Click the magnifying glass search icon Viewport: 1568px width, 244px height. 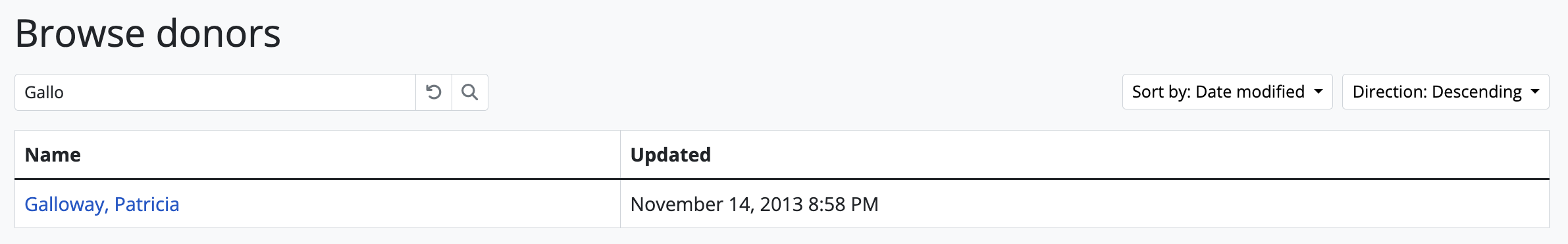coord(470,92)
